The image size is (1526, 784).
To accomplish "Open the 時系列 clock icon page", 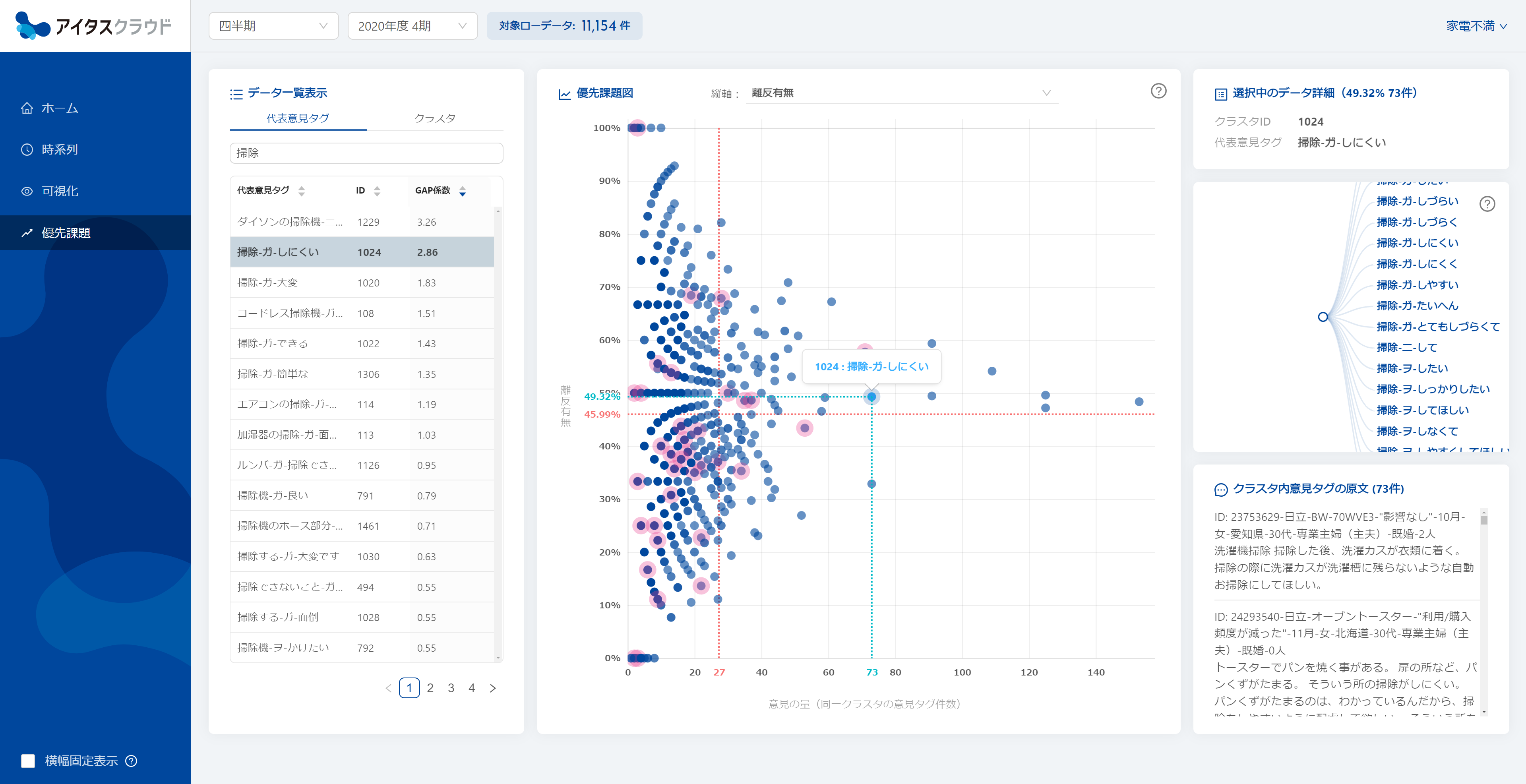I will [x=27, y=150].
